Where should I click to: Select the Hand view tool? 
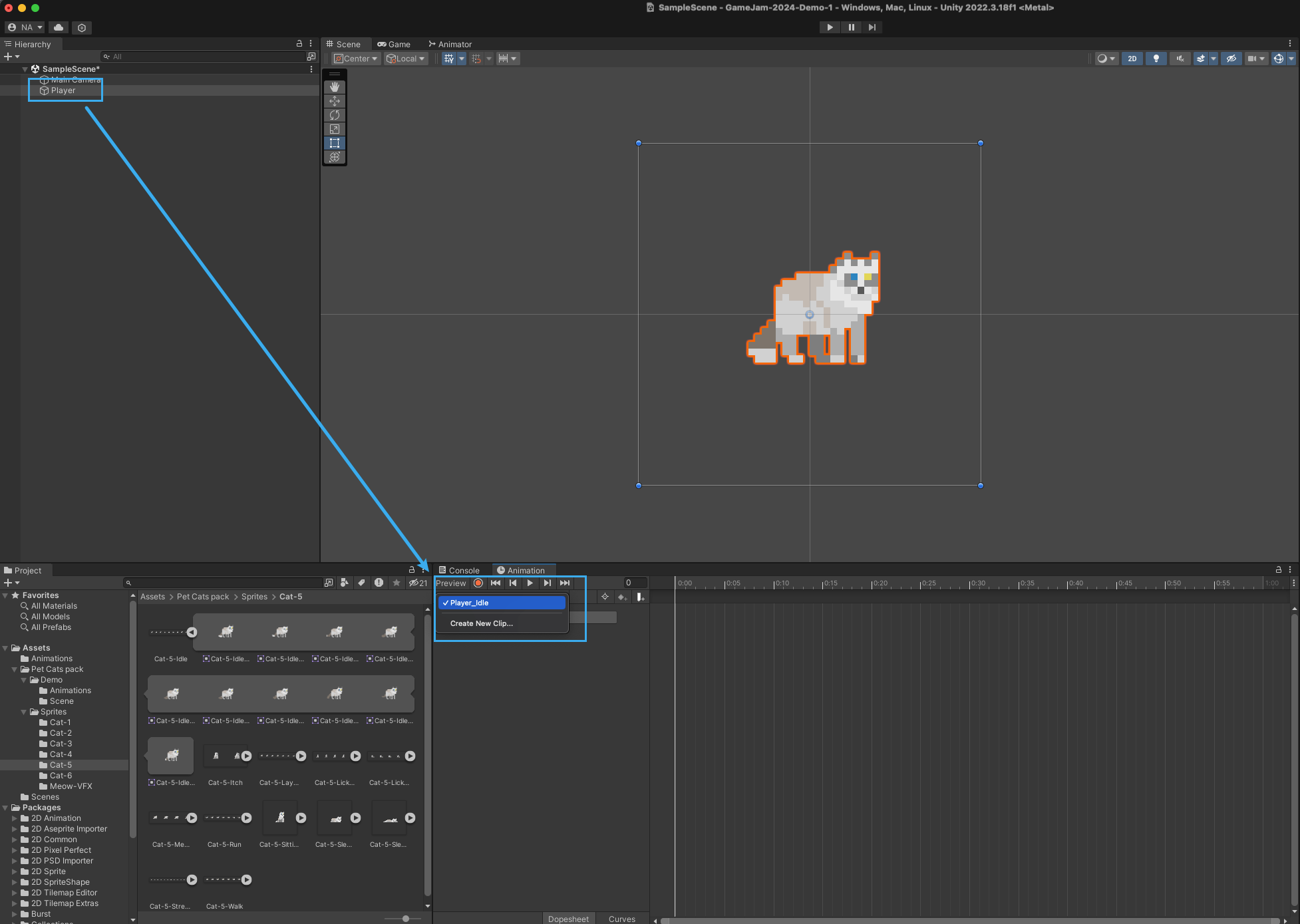point(335,87)
